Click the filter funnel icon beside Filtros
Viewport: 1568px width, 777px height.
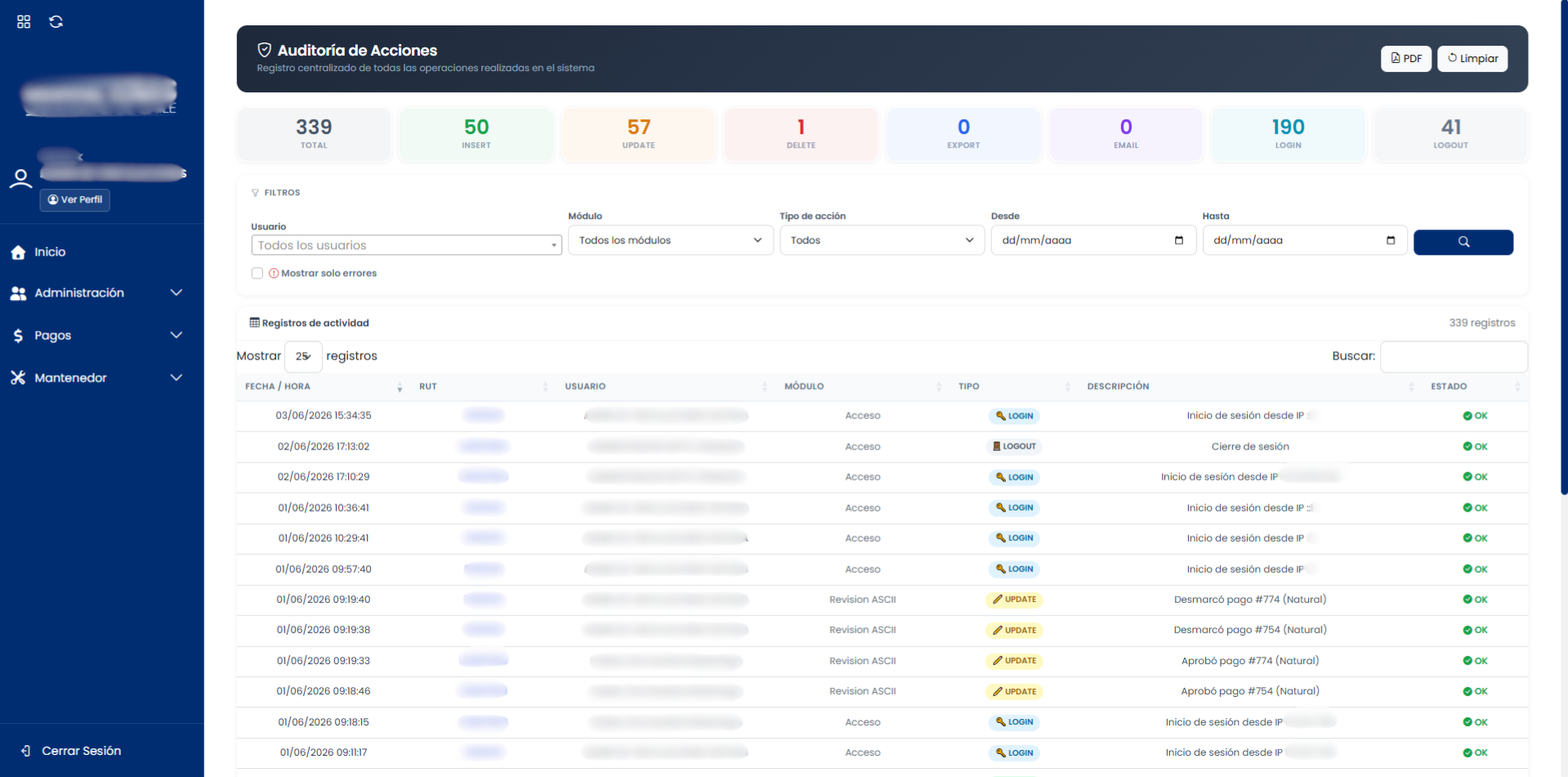(255, 193)
